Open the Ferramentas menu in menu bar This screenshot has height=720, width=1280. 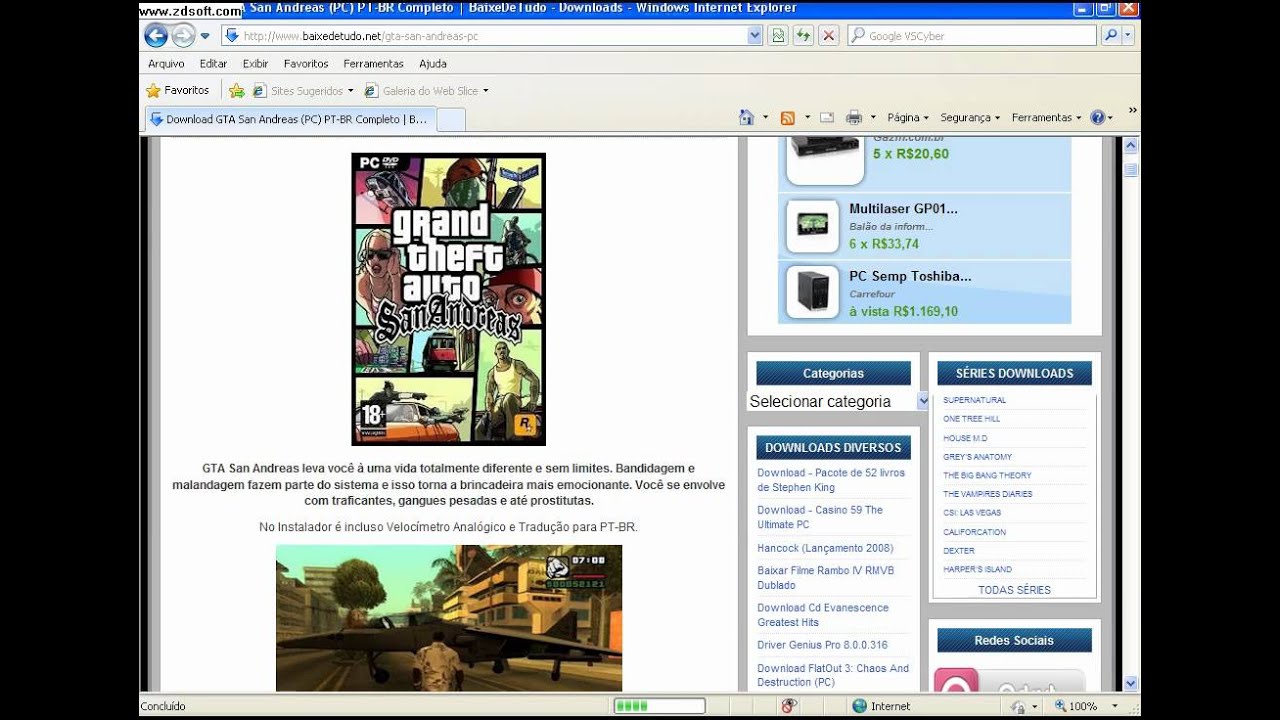coord(373,63)
